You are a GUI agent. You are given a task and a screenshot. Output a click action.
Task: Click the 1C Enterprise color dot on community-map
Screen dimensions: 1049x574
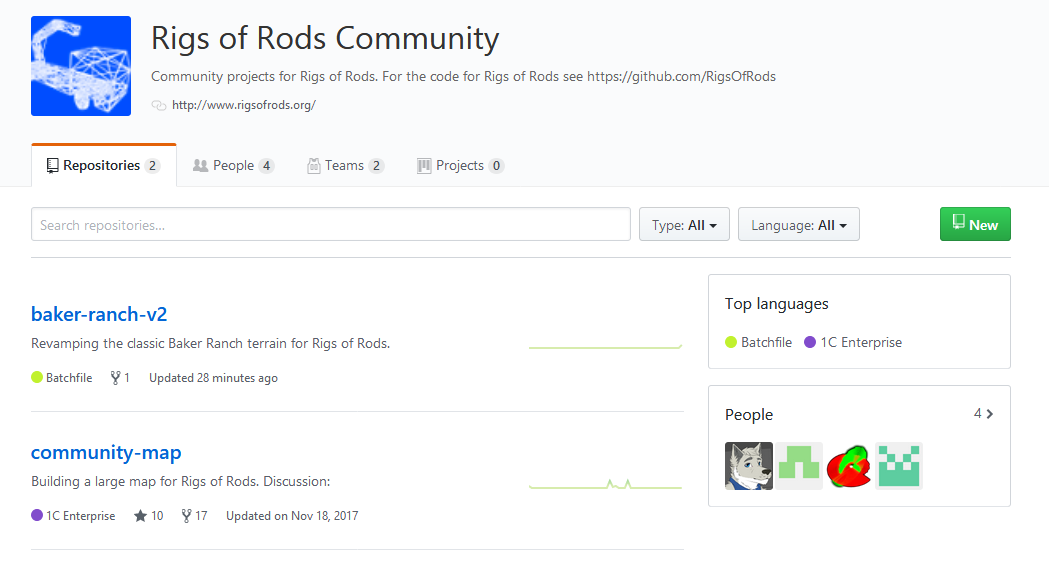click(x=37, y=515)
